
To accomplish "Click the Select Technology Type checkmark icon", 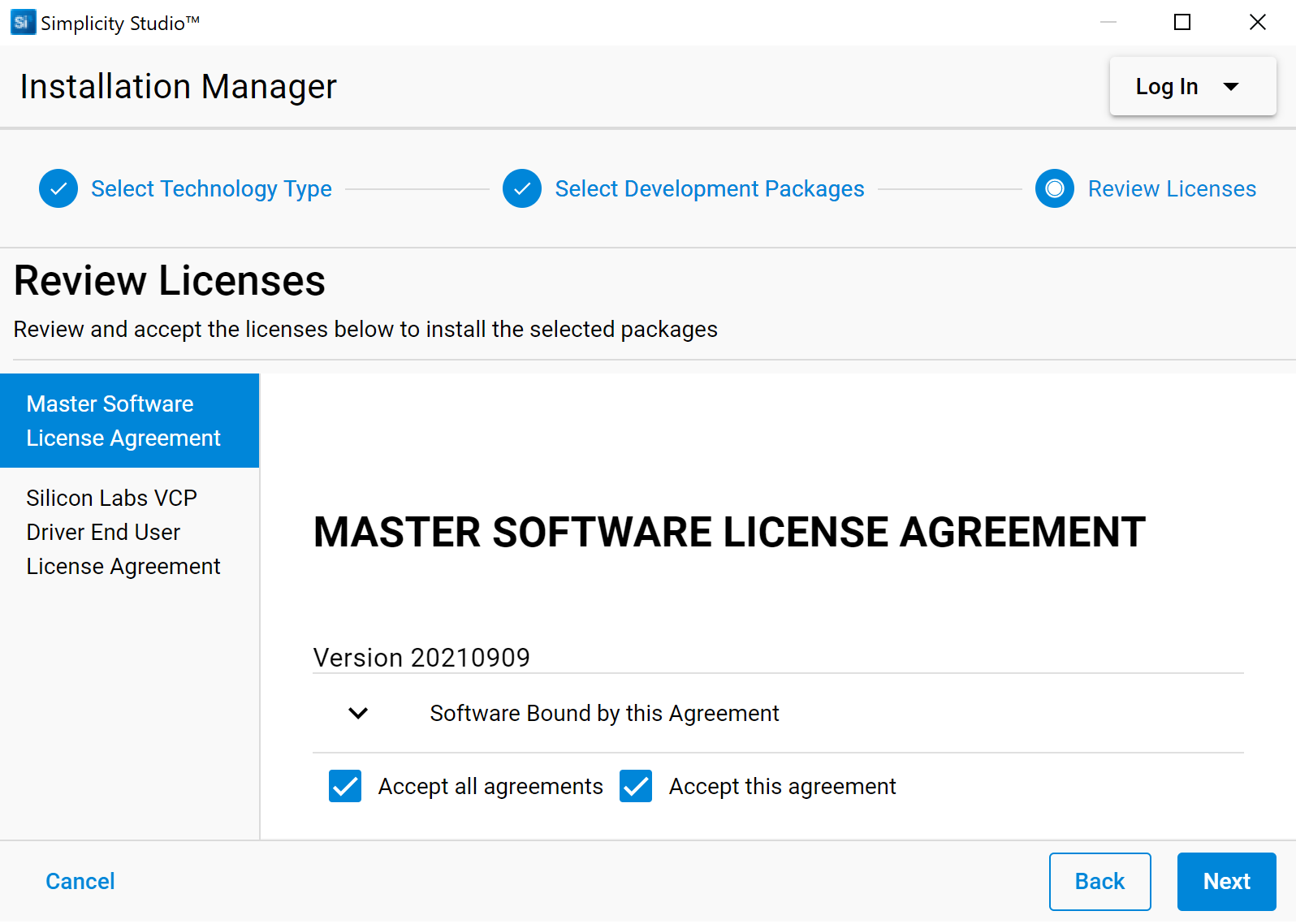I will tap(58, 189).
